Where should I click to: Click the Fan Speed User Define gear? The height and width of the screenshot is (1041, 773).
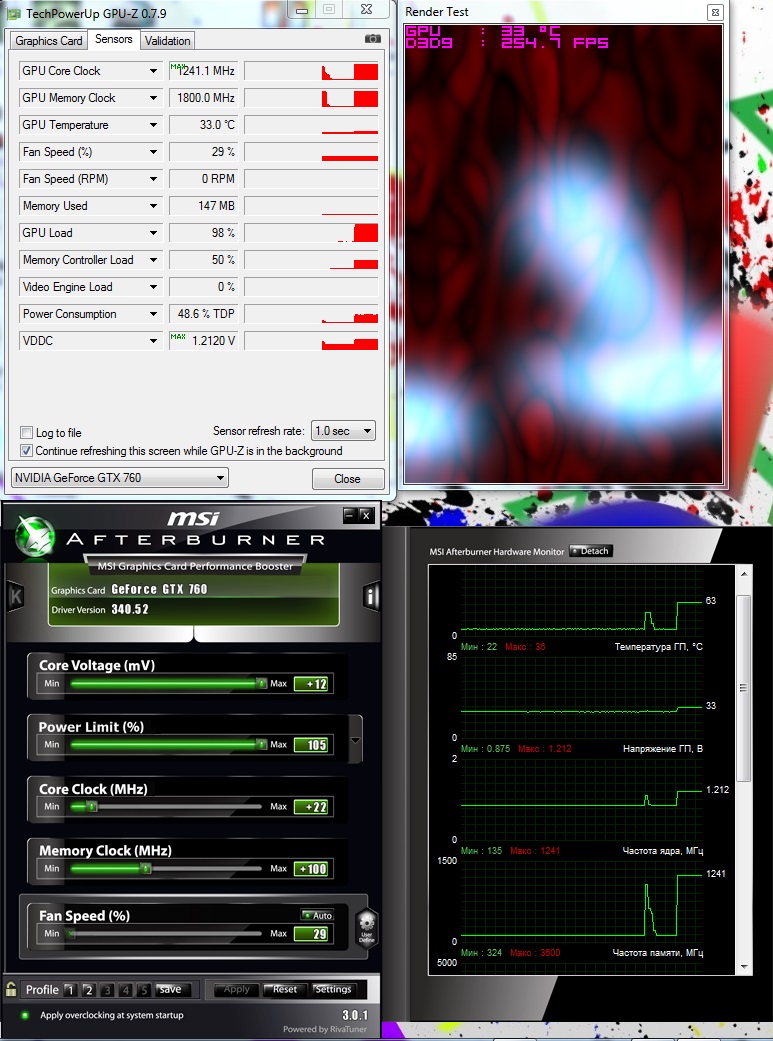(367, 927)
